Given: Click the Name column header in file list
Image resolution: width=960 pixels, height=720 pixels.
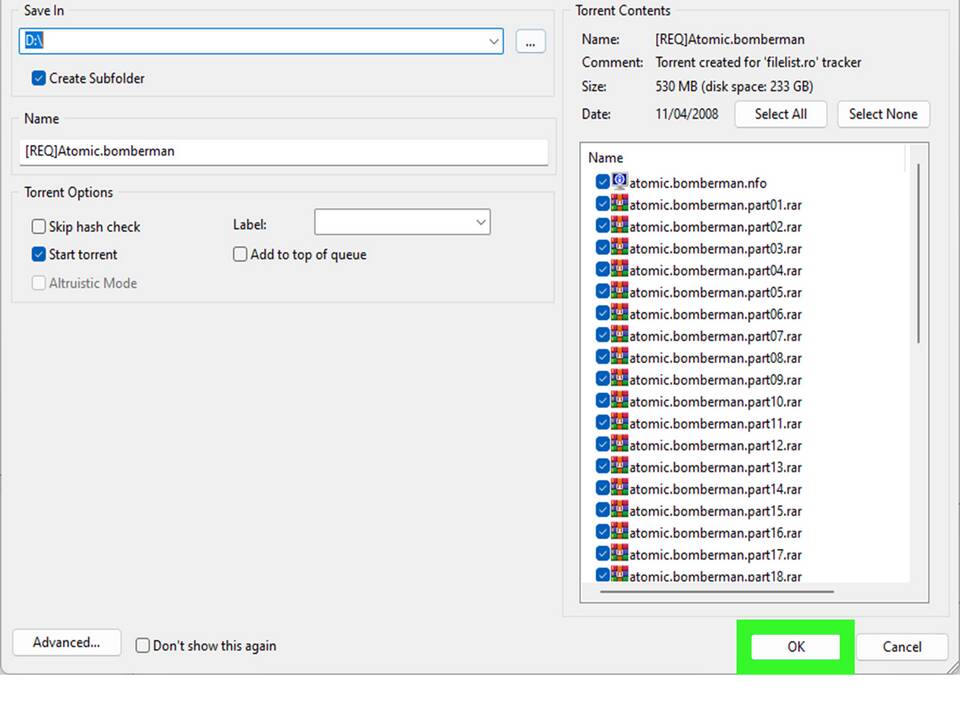Looking at the screenshot, I should pos(606,158).
